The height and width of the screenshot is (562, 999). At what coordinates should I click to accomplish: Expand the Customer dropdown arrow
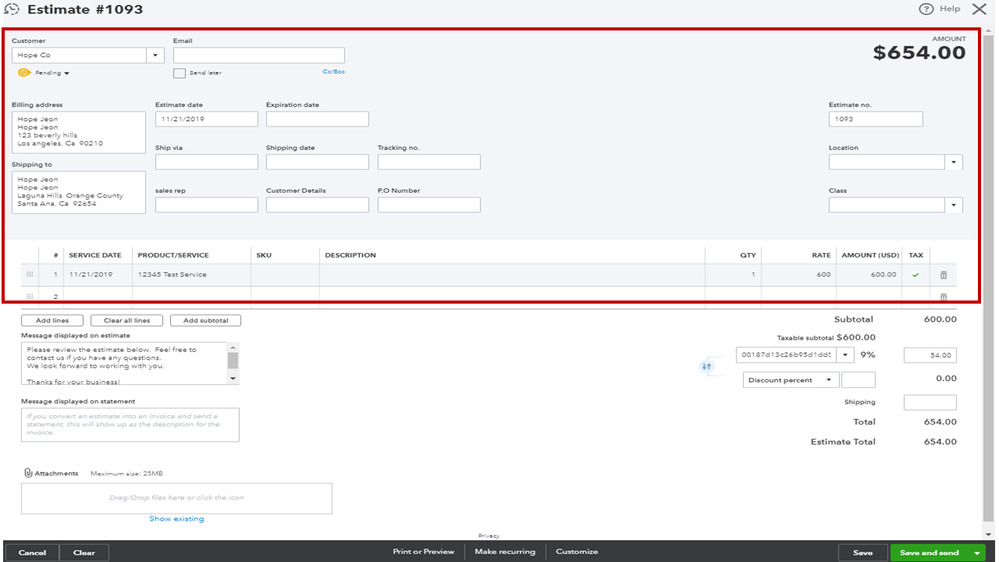(155, 55)
